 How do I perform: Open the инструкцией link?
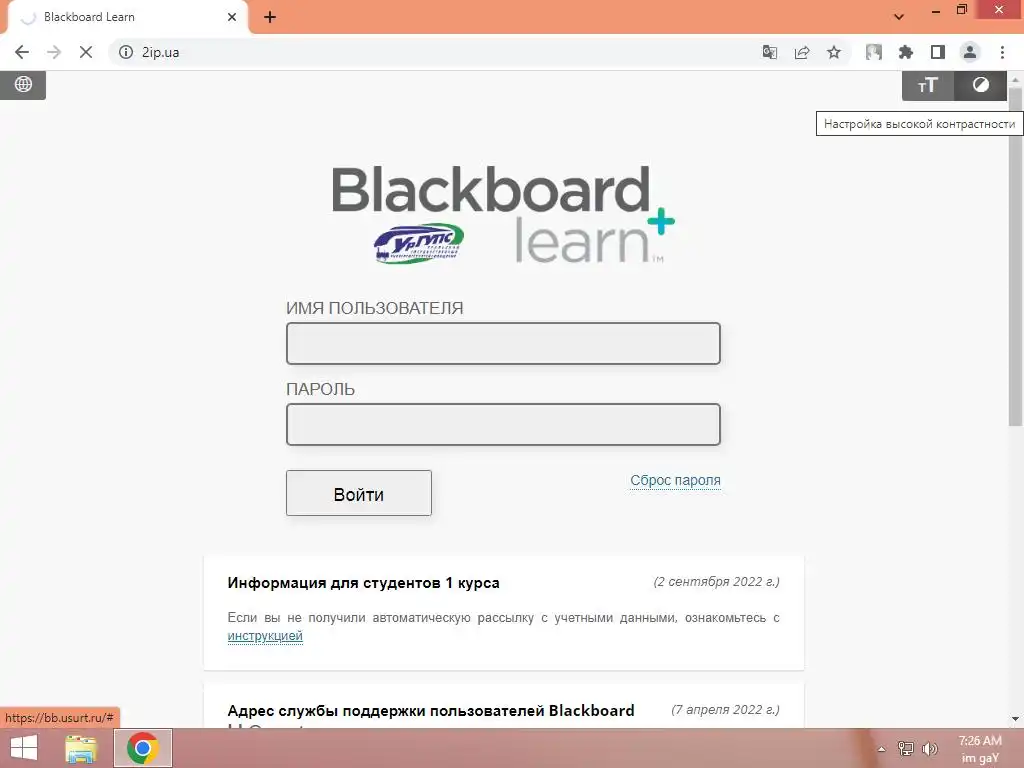265,635
